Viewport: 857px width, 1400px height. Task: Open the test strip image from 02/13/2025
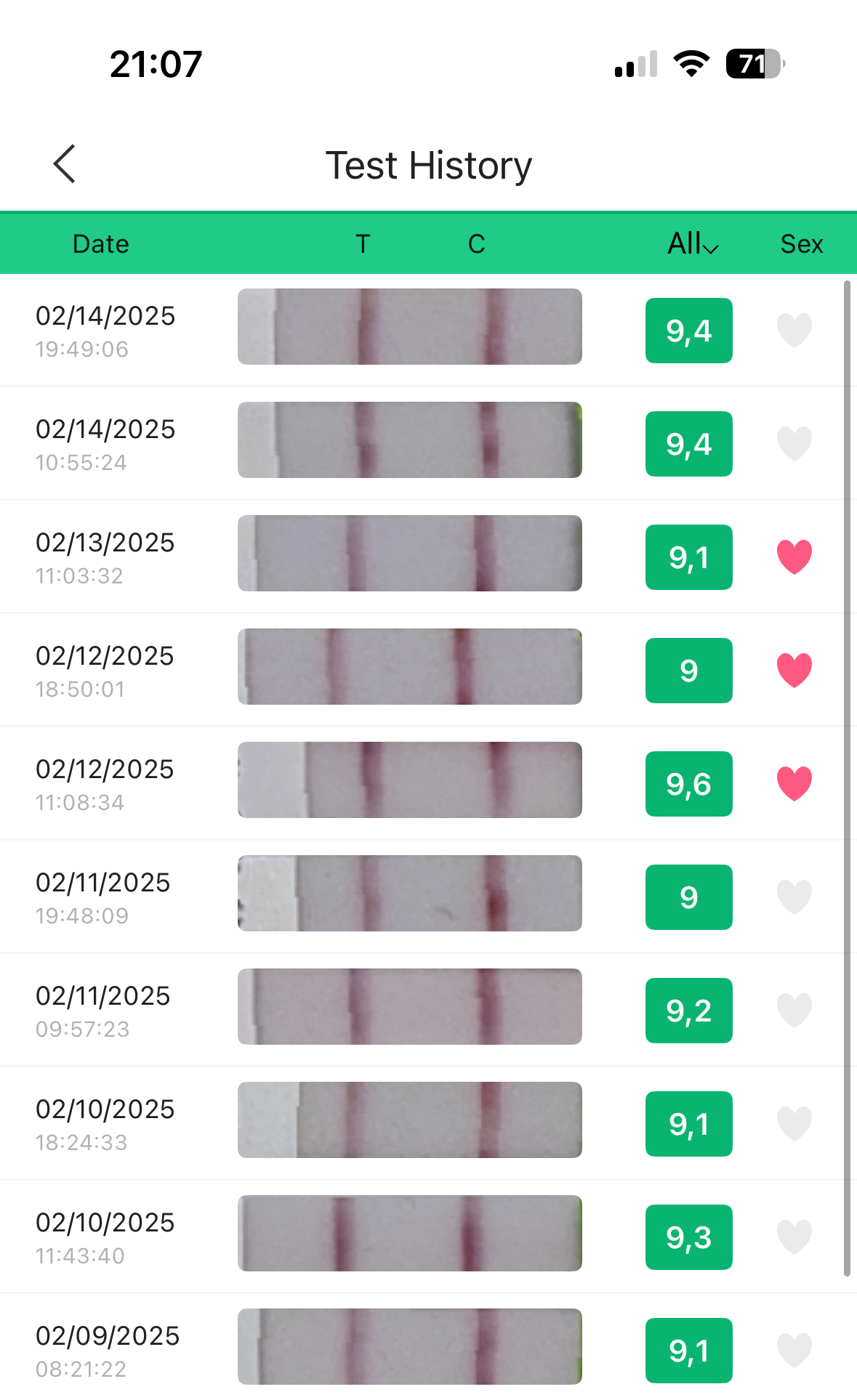pyautogui.click(x=409, y=554)
